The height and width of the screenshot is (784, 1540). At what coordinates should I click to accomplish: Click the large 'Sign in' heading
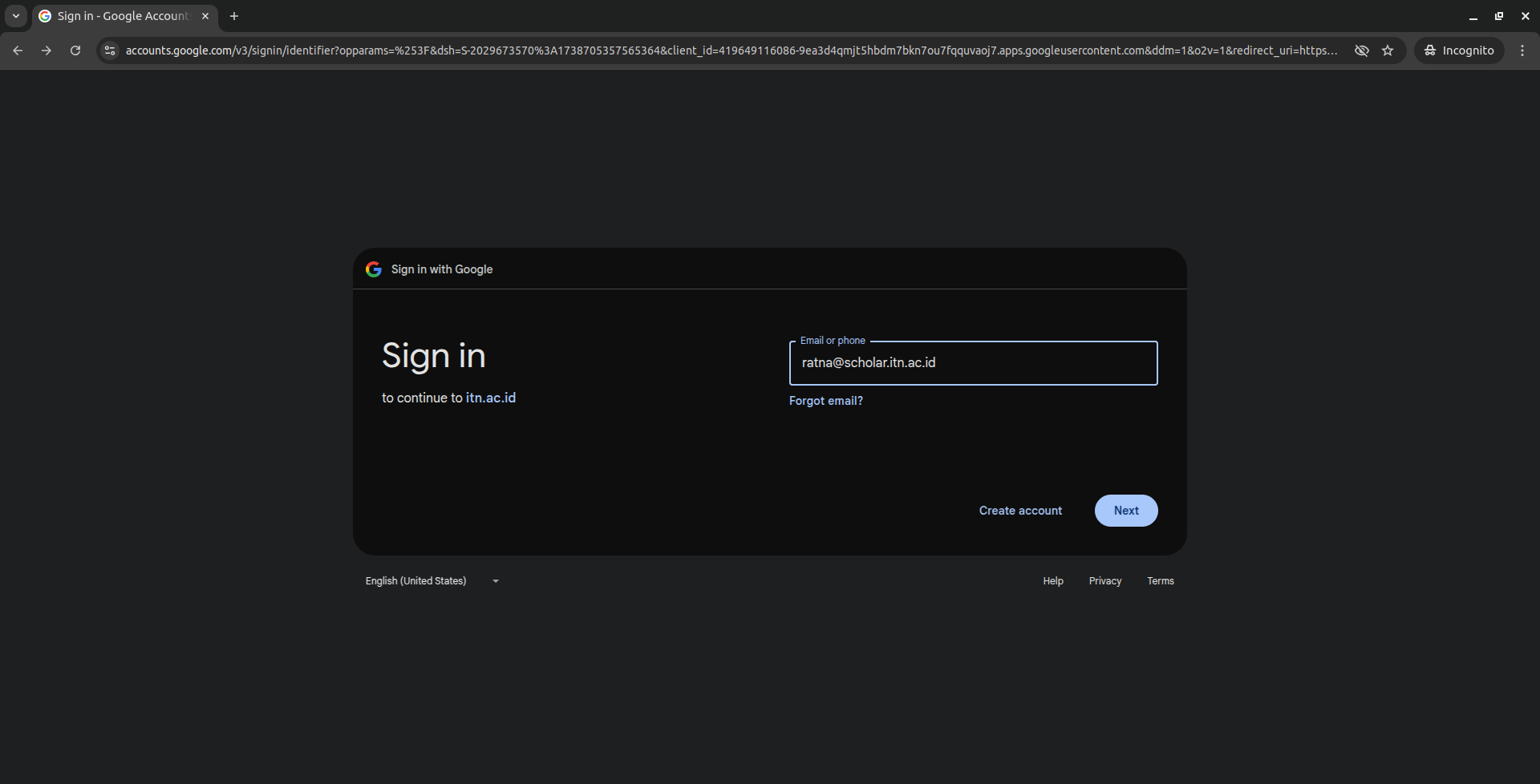pos(434,356)
